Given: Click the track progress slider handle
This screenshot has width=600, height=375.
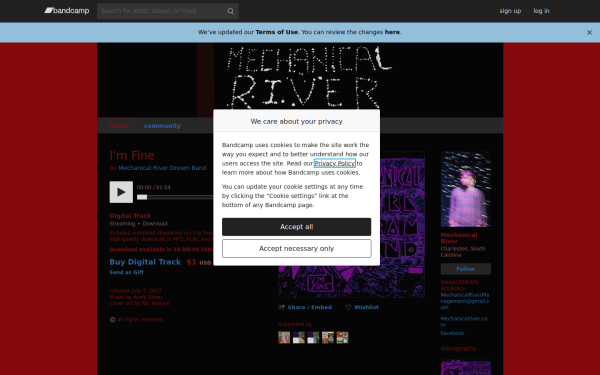Looking at the screenshot, I should pyautogui.click(x=142, y=197).
